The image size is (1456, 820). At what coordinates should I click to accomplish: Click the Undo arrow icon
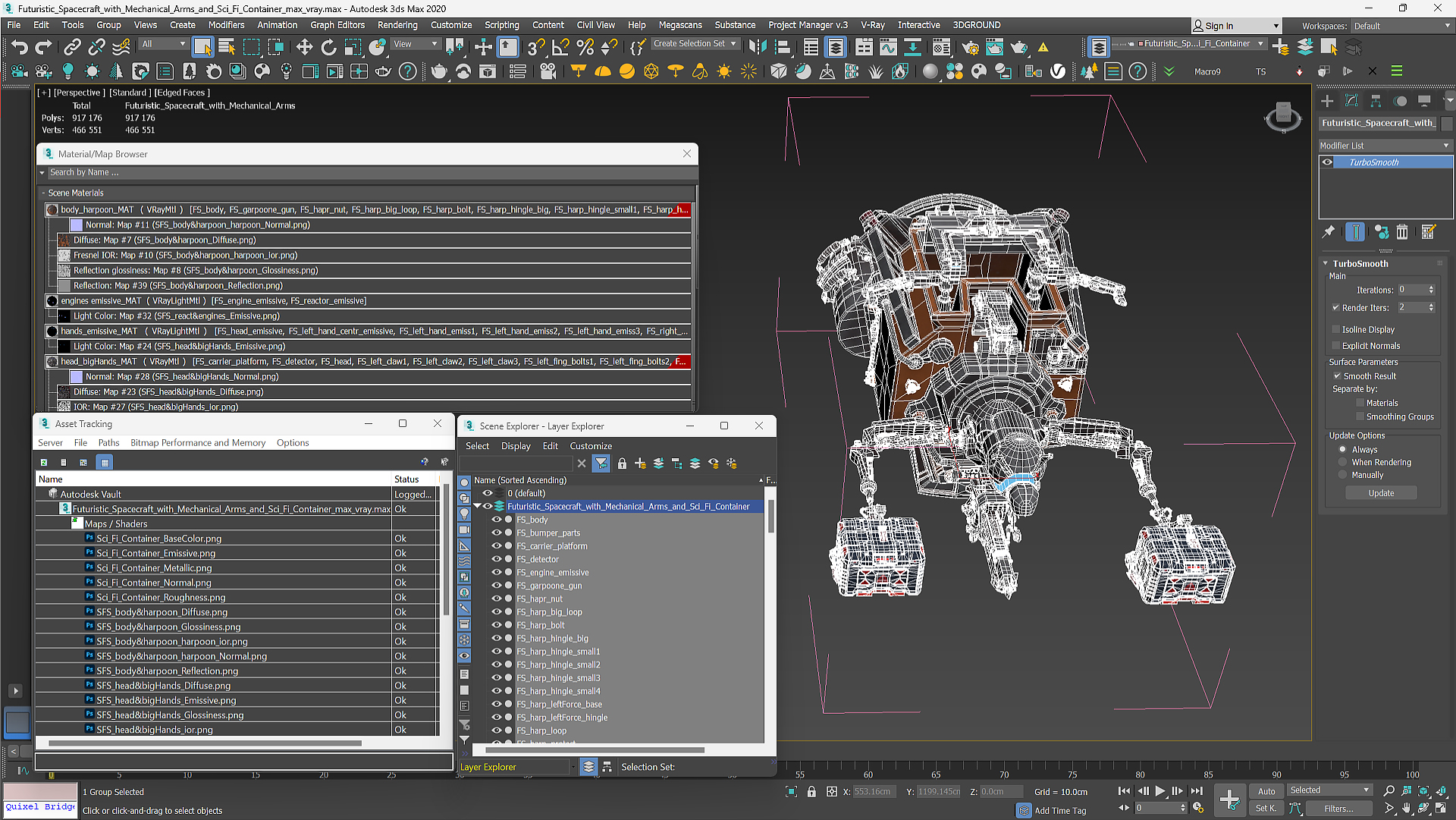click(x=20, y=47)
